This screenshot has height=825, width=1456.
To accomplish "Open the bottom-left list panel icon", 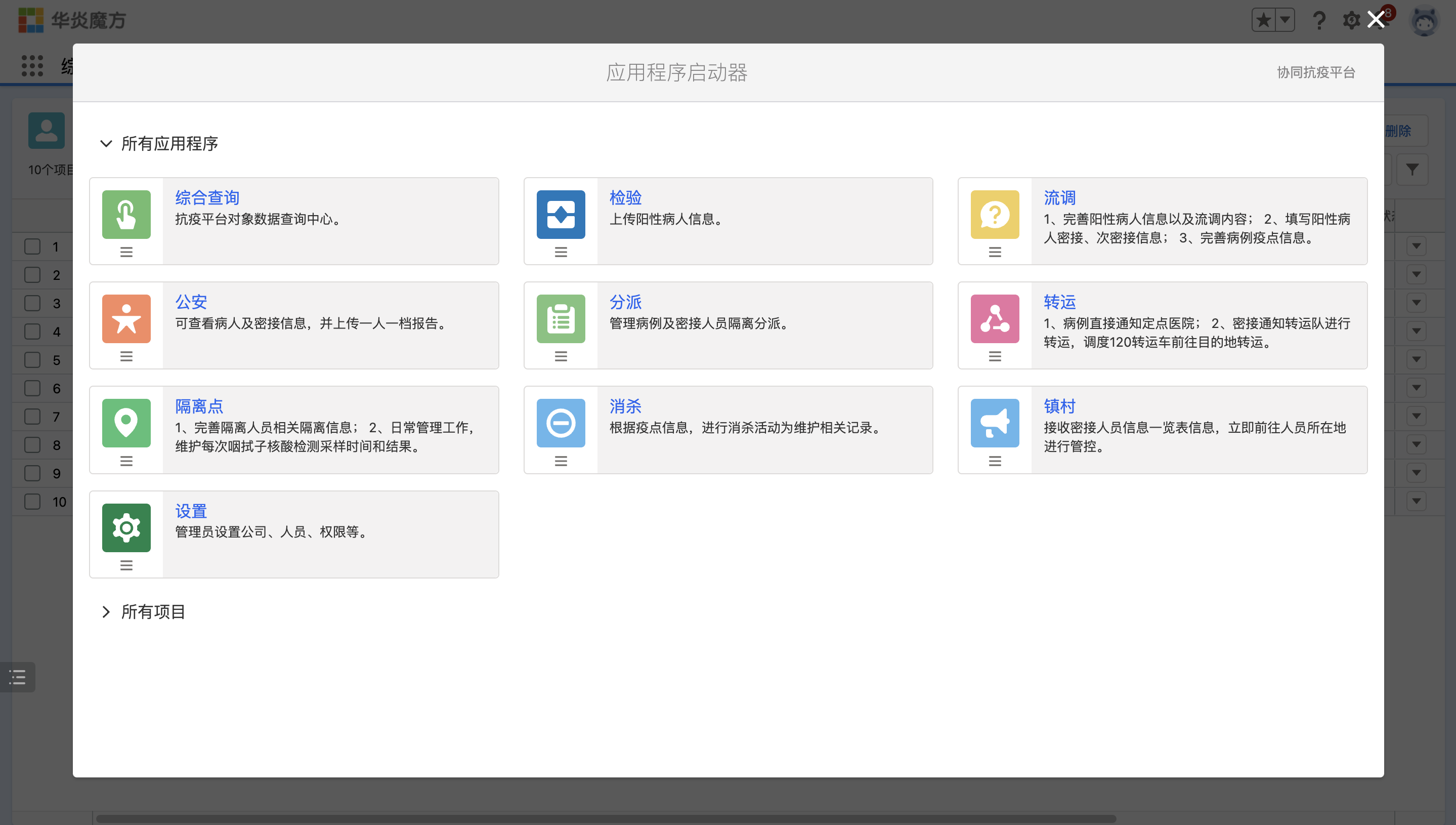I will pos(18,677).
